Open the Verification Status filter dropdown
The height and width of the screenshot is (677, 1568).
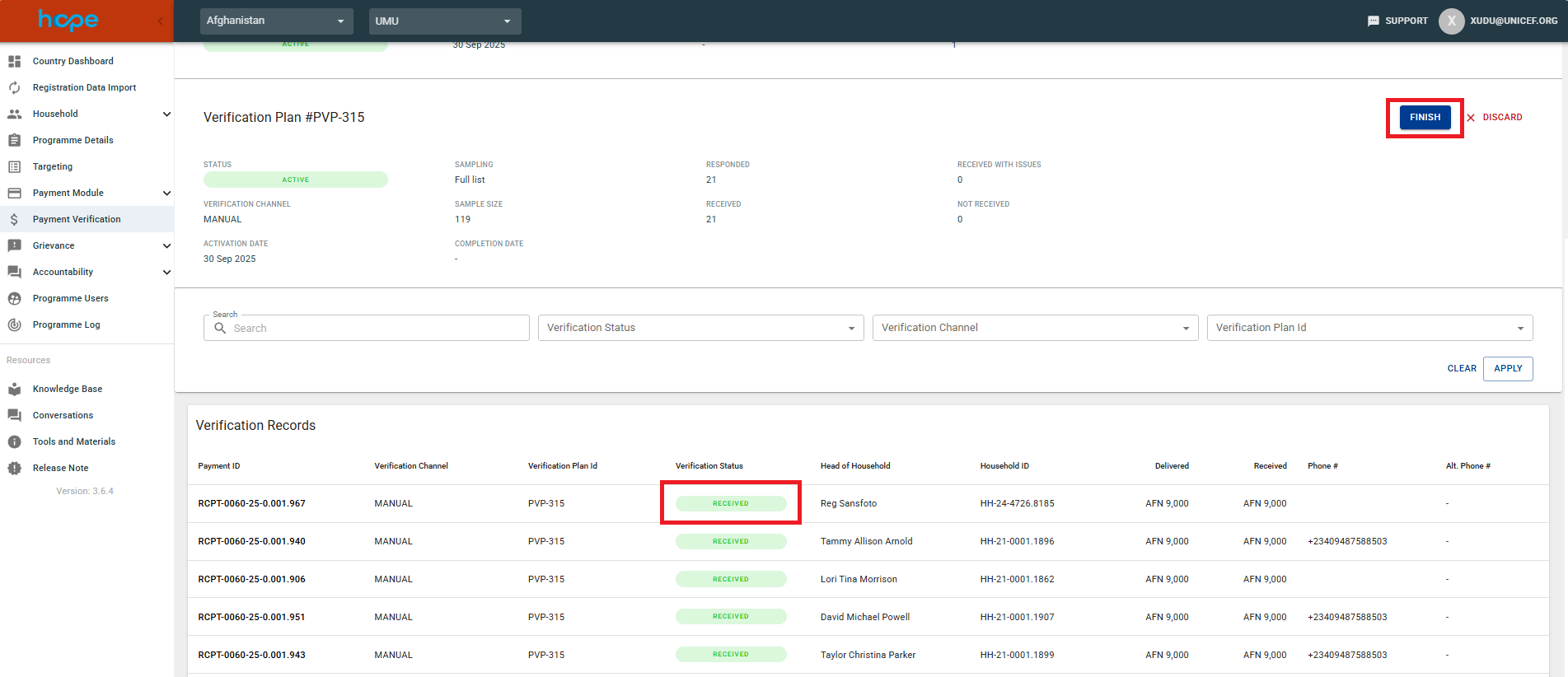click(x=700, y=328)
